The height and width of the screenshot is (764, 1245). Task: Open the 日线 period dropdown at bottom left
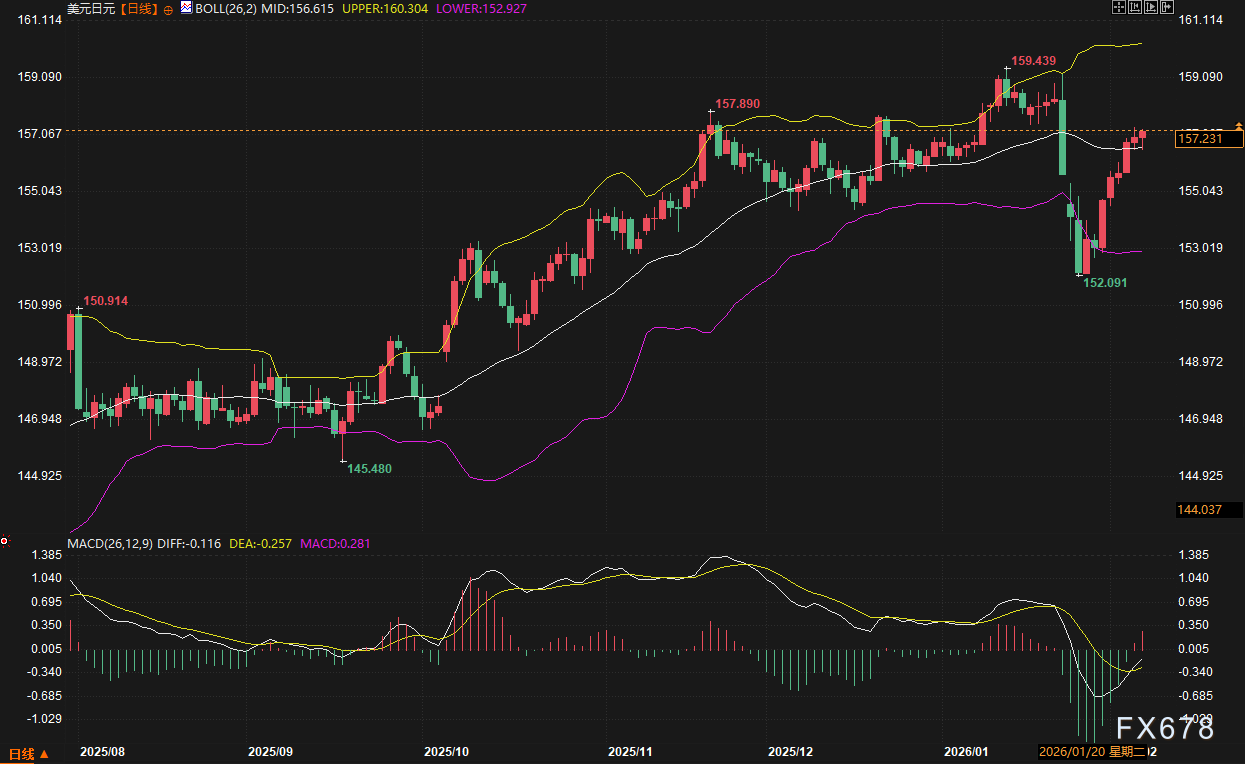[28, 753]
